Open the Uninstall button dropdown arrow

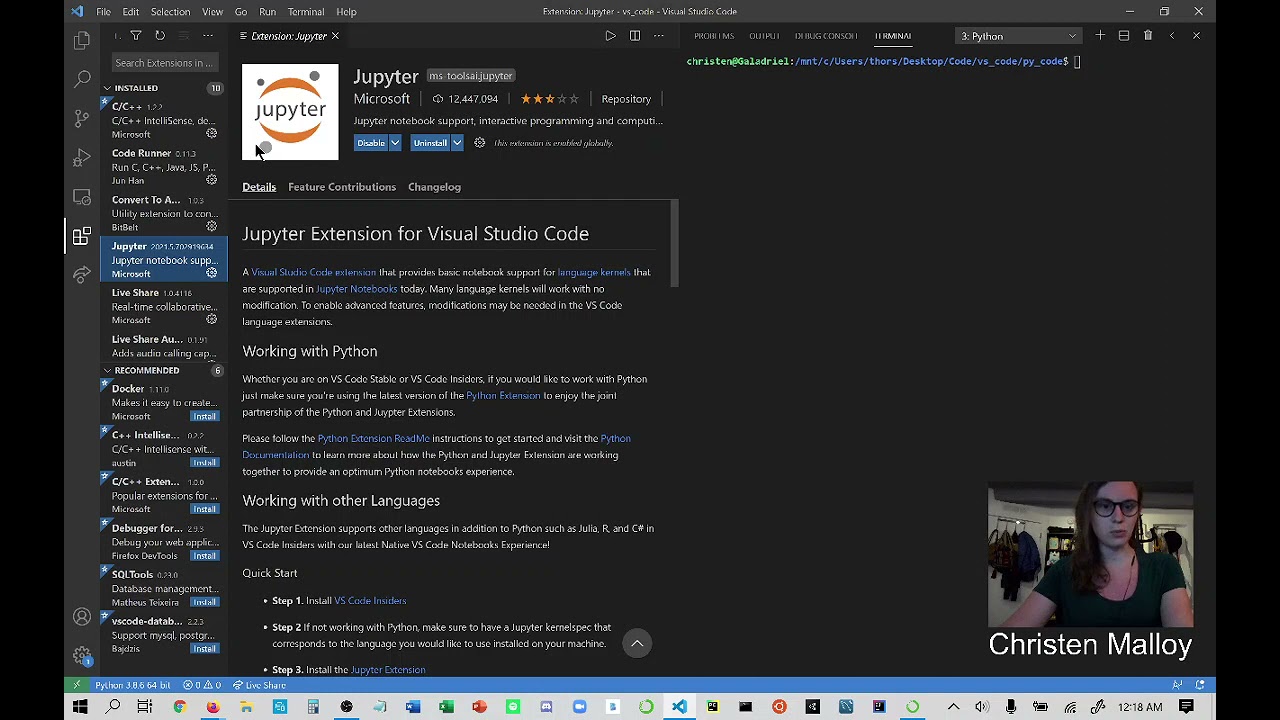coord(457,143)
